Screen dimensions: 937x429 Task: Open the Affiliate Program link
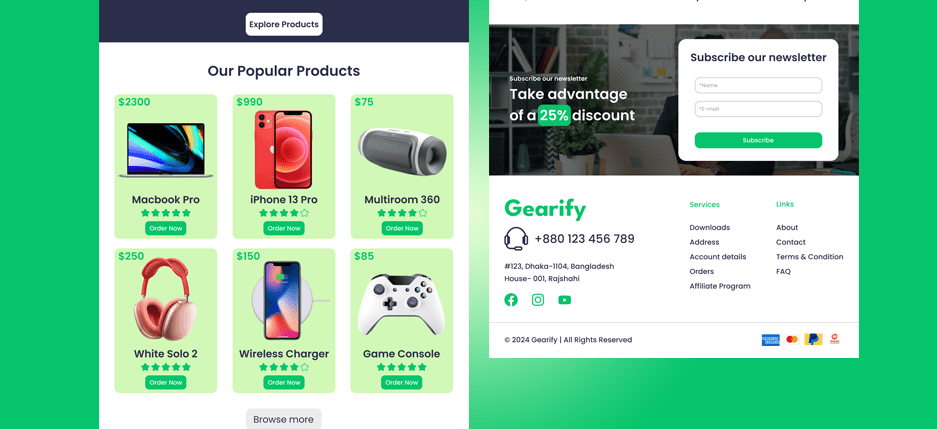(x=719, y=286)
